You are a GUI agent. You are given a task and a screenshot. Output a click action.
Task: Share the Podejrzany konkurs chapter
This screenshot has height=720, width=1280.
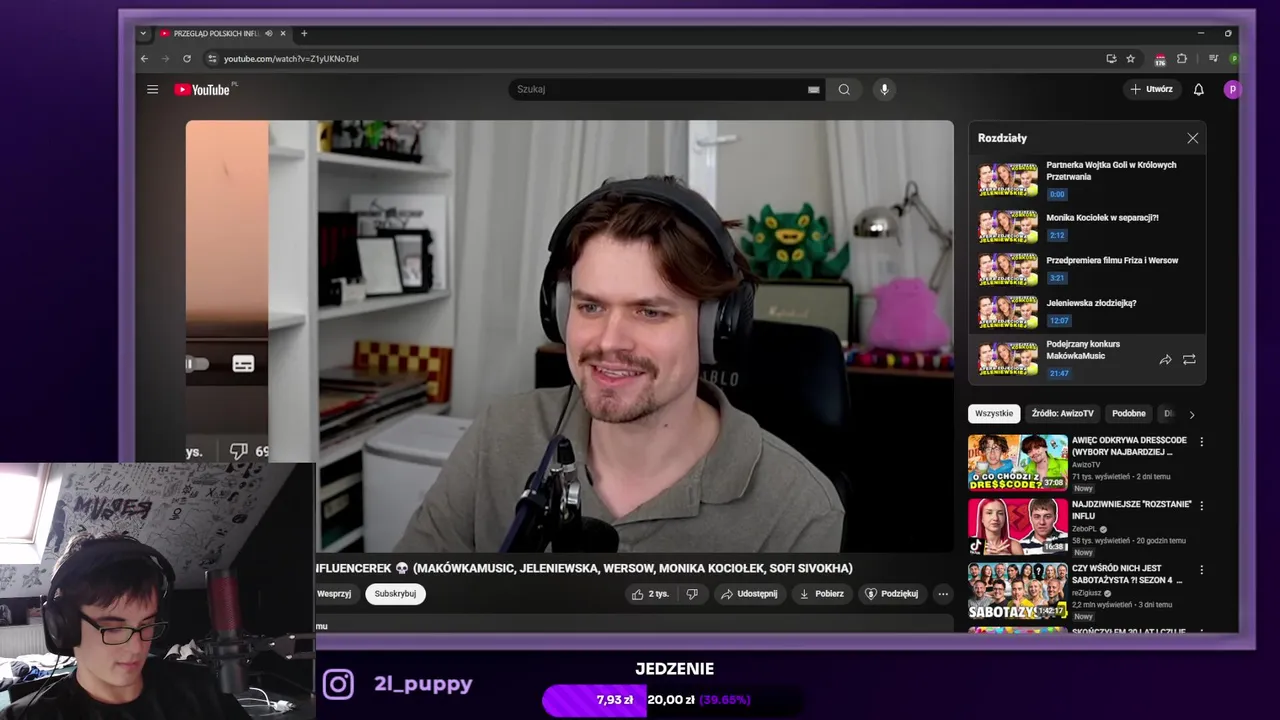1165,359
